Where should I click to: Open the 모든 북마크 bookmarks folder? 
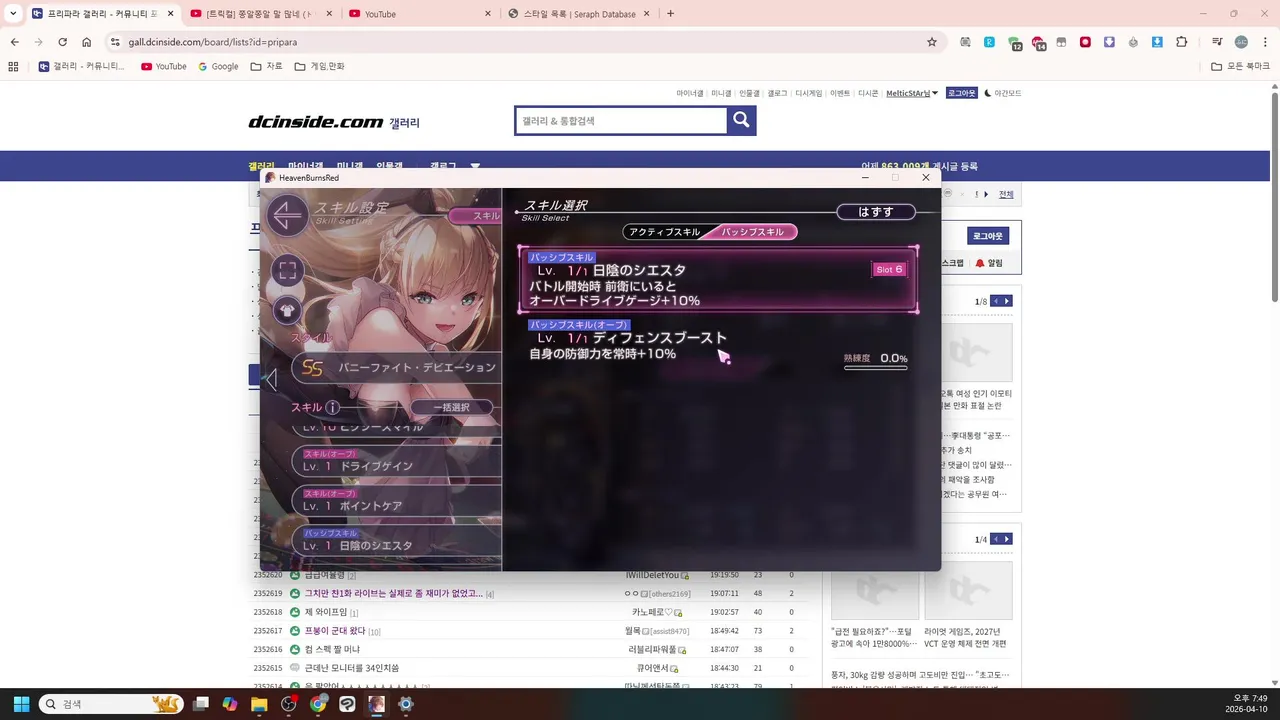tap(1240, 66)
